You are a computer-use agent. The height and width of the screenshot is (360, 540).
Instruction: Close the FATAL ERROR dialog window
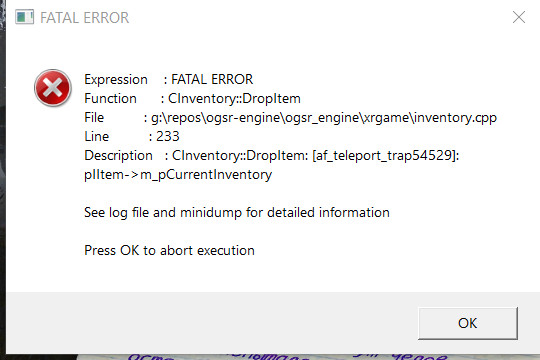tap(519, 17)
